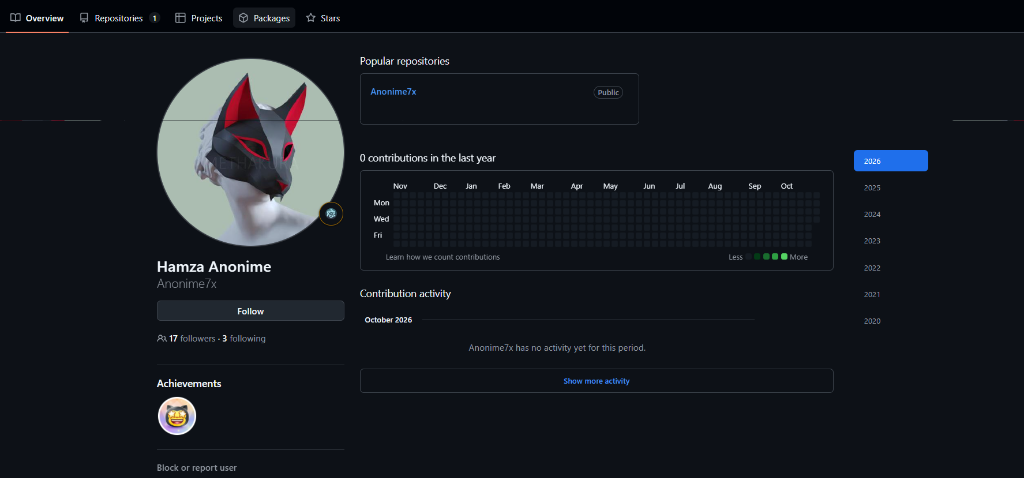Open the profile avatar image

point(250,152)
